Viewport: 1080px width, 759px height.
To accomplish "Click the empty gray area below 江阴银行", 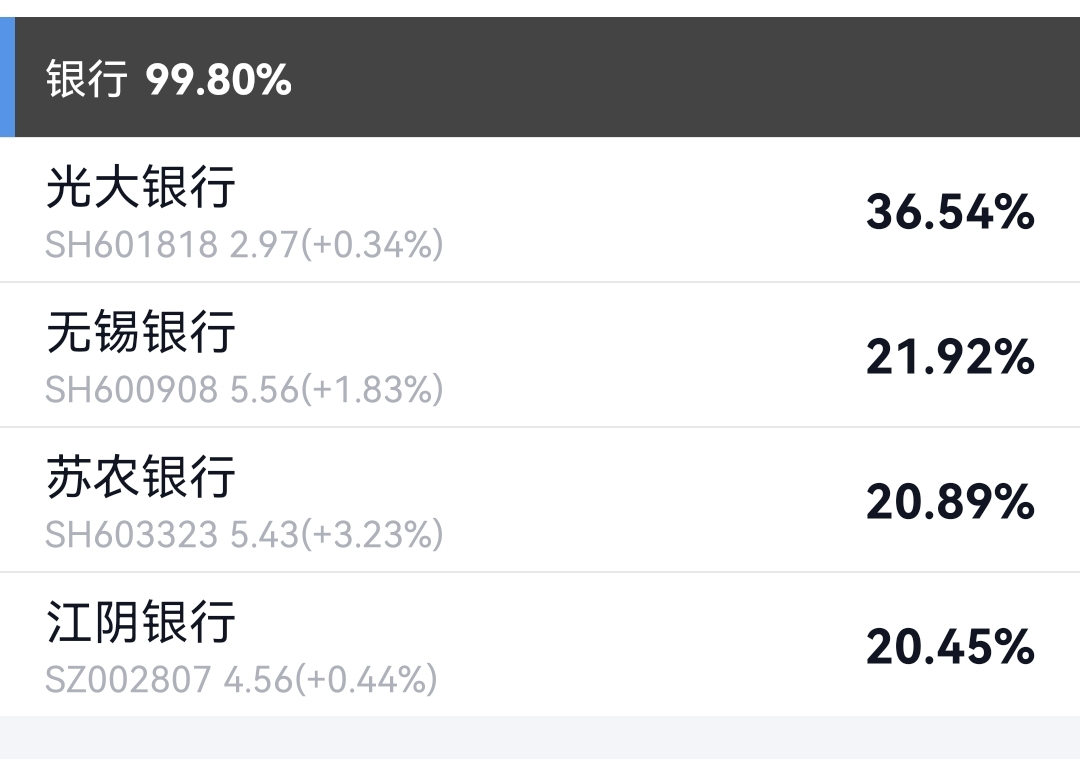I will point(540,738).
